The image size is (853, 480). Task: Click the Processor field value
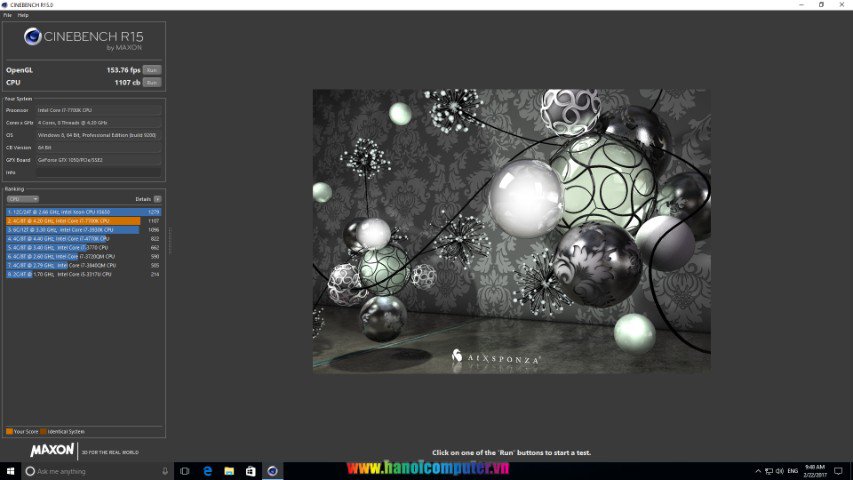click(x=98, y=110)
